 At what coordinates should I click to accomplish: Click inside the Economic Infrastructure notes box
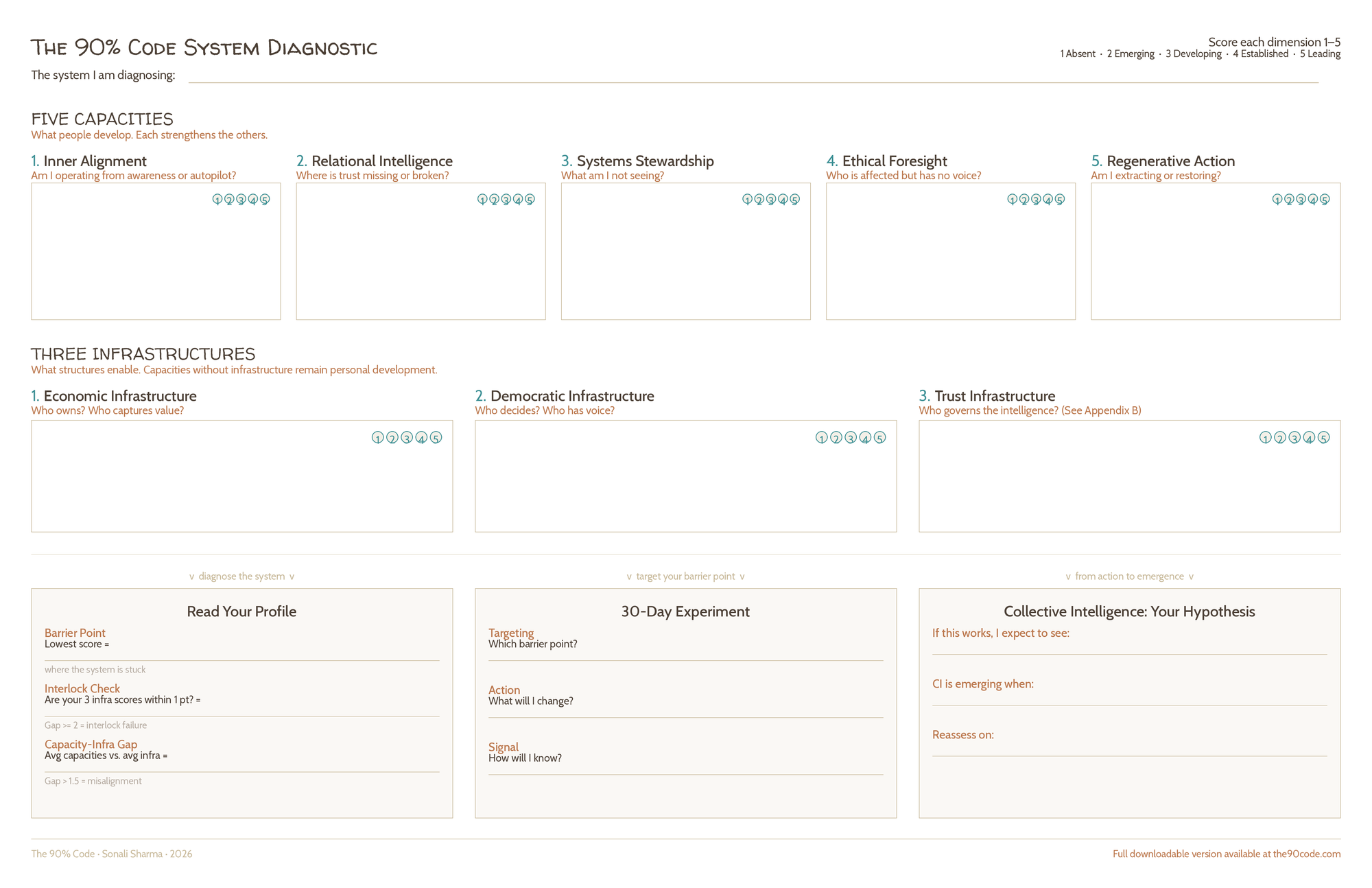[242, 476]
